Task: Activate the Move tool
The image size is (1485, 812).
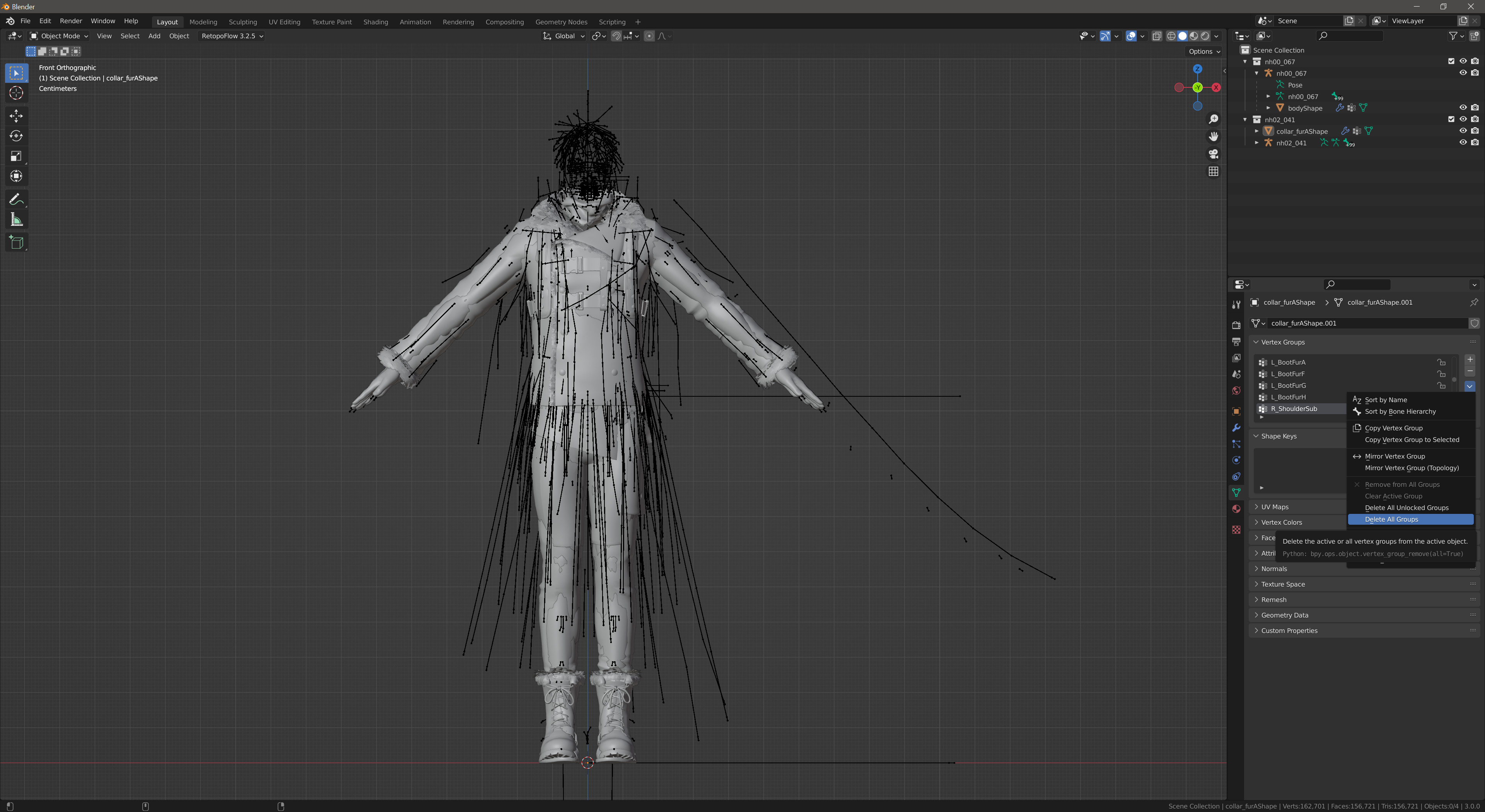Action: tap(16, 116)
